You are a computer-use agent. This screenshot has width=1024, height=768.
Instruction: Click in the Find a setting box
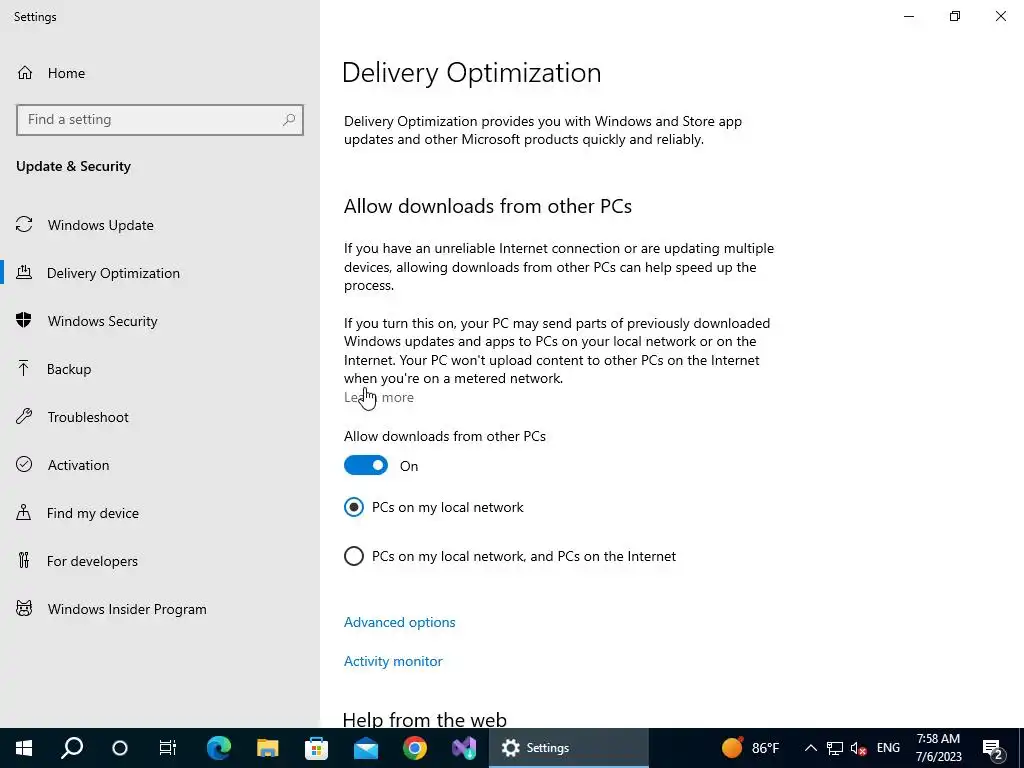pyautogui.click(x=160, y=120)
